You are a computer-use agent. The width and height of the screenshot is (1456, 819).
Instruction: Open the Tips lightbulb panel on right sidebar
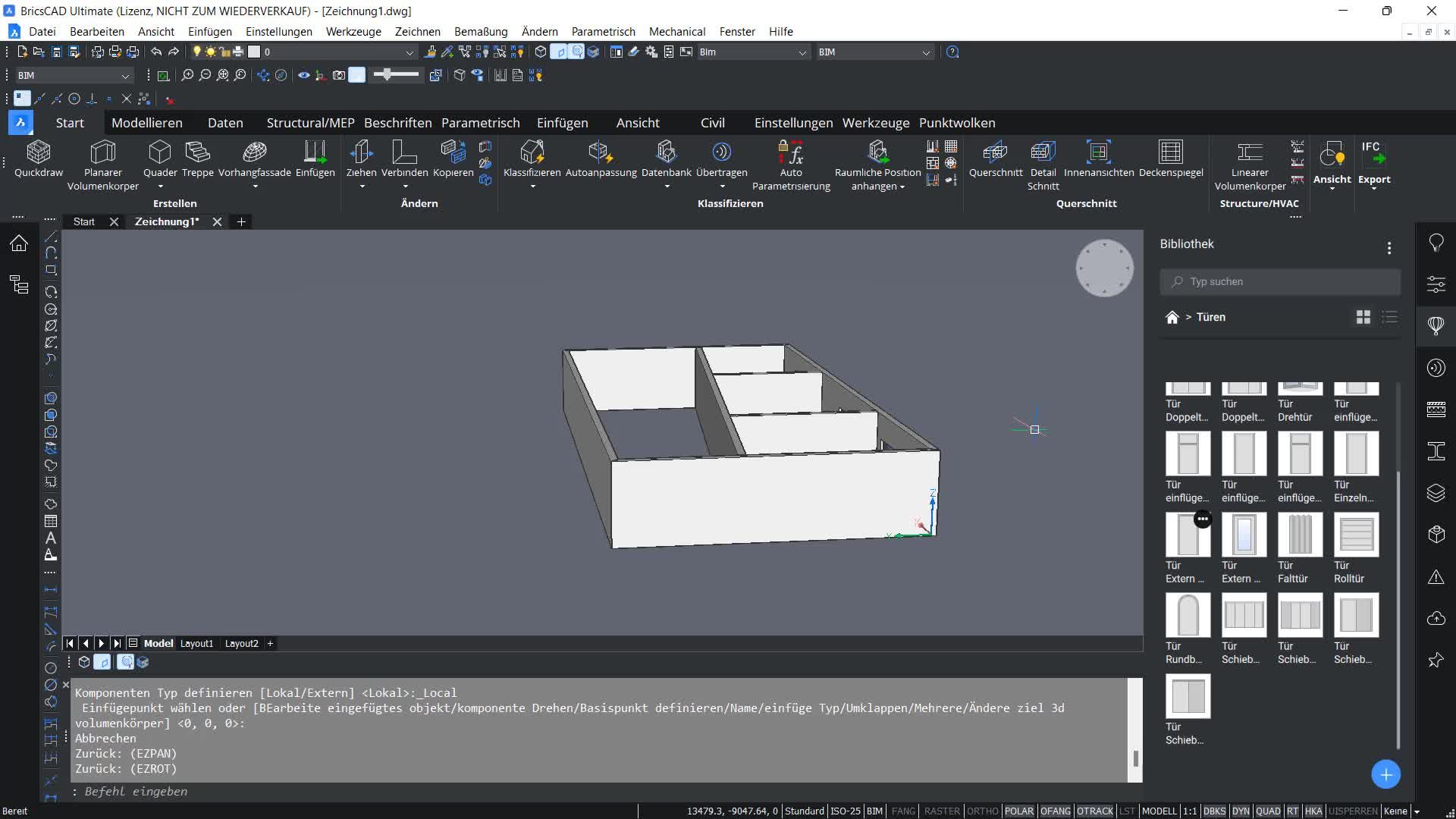click(1436, 243)
